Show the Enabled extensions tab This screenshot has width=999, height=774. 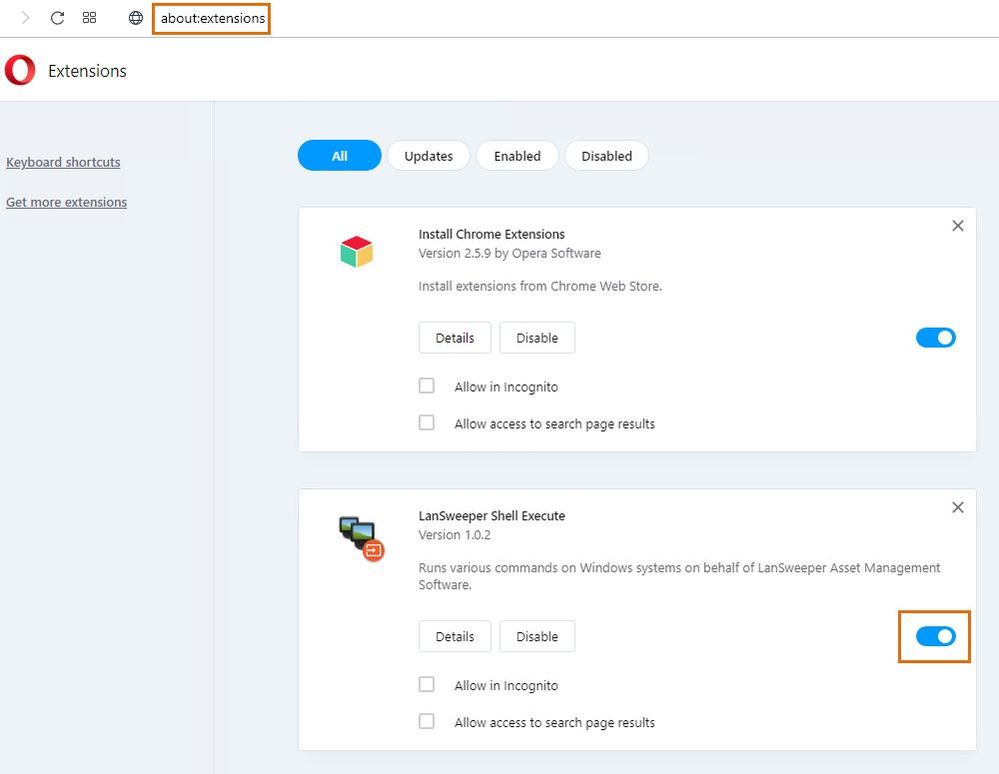tap(517, 156)
